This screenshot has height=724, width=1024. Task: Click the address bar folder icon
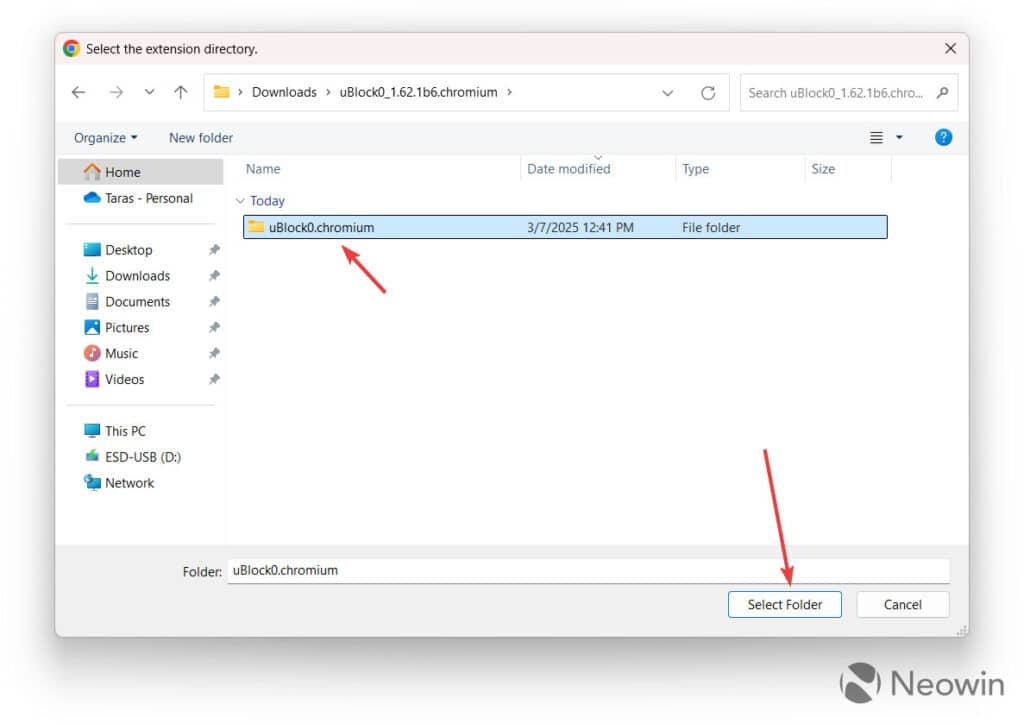click(x=221, y=92)
